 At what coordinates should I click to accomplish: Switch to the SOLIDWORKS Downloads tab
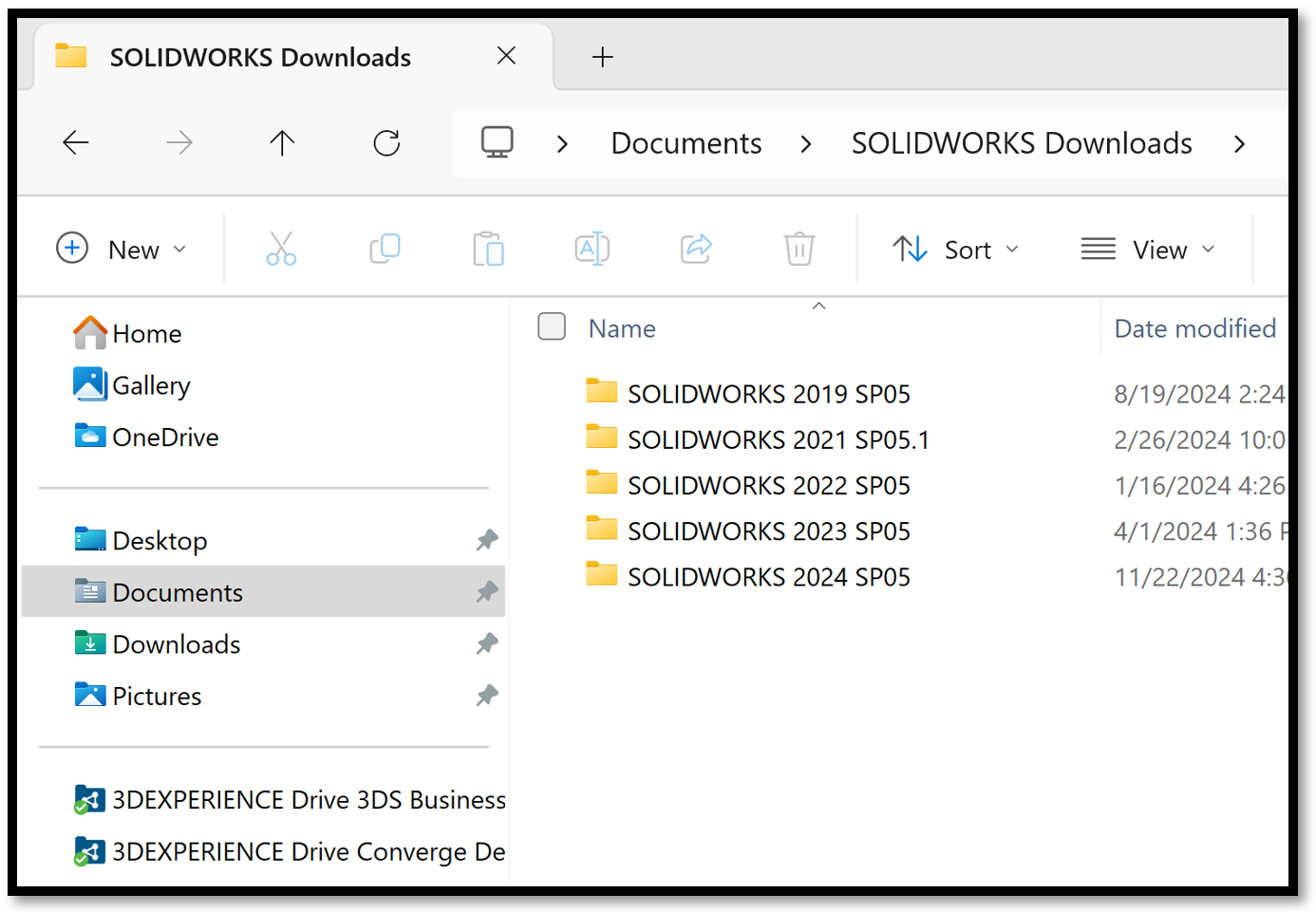pyautogui.click(x=259, y=57)
